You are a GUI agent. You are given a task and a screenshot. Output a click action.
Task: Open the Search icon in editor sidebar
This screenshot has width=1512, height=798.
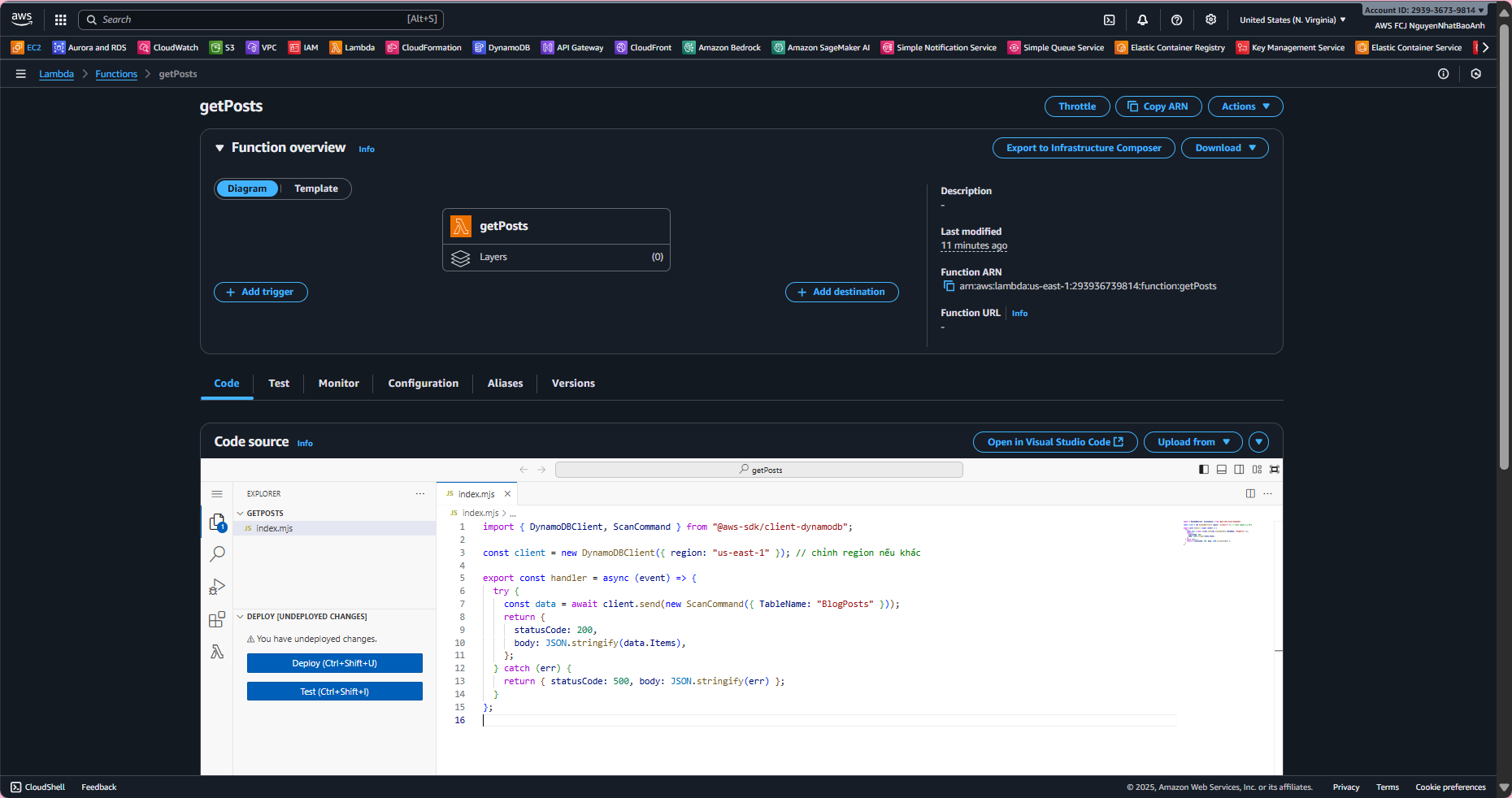point(217,554)
